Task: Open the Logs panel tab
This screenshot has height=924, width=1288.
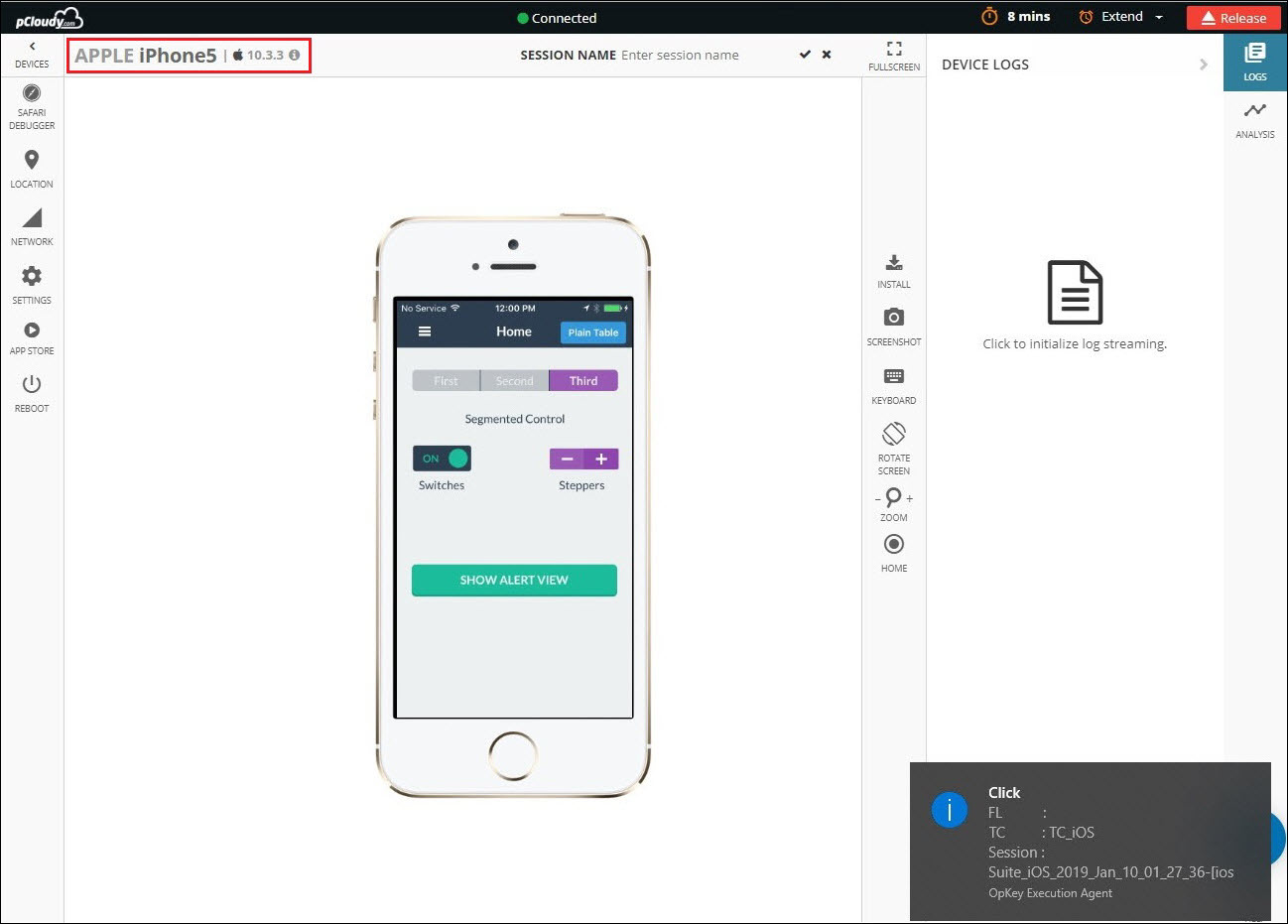Action: 1255,62
